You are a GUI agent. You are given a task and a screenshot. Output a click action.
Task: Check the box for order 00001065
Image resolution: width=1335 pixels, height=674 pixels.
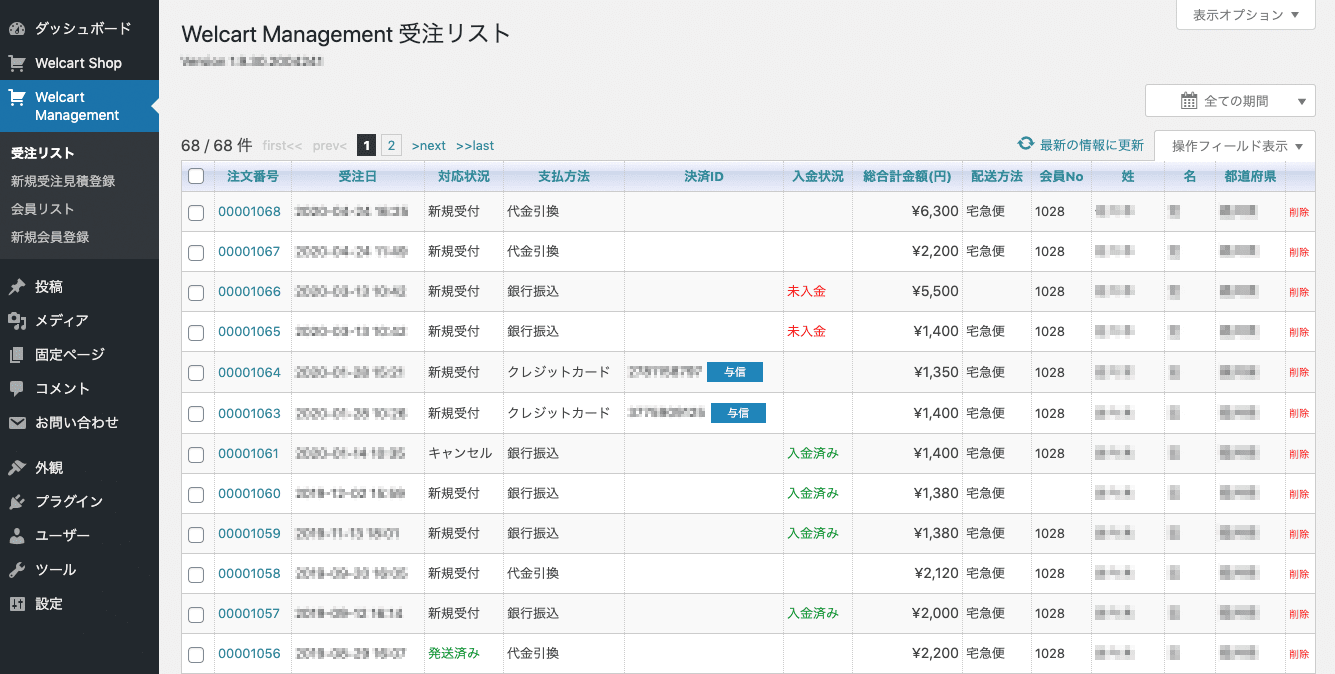196,332
